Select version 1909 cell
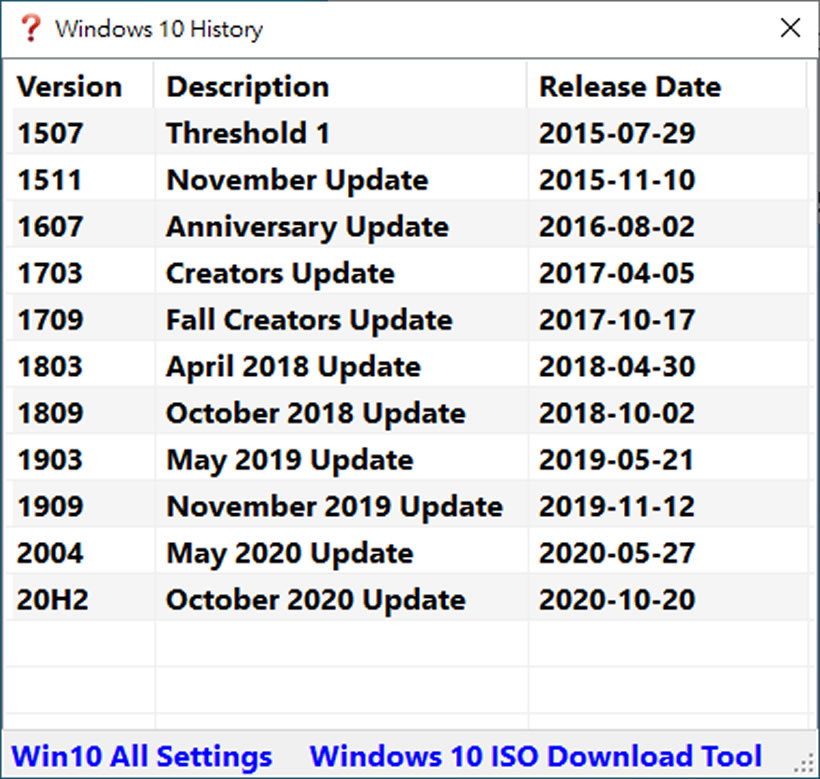 pos(50,506)
